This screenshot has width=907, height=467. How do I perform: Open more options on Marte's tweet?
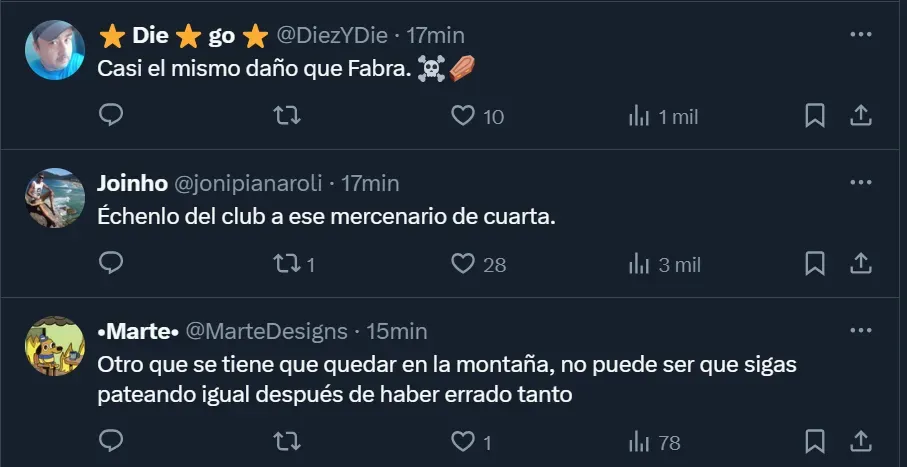pos(860,330)
